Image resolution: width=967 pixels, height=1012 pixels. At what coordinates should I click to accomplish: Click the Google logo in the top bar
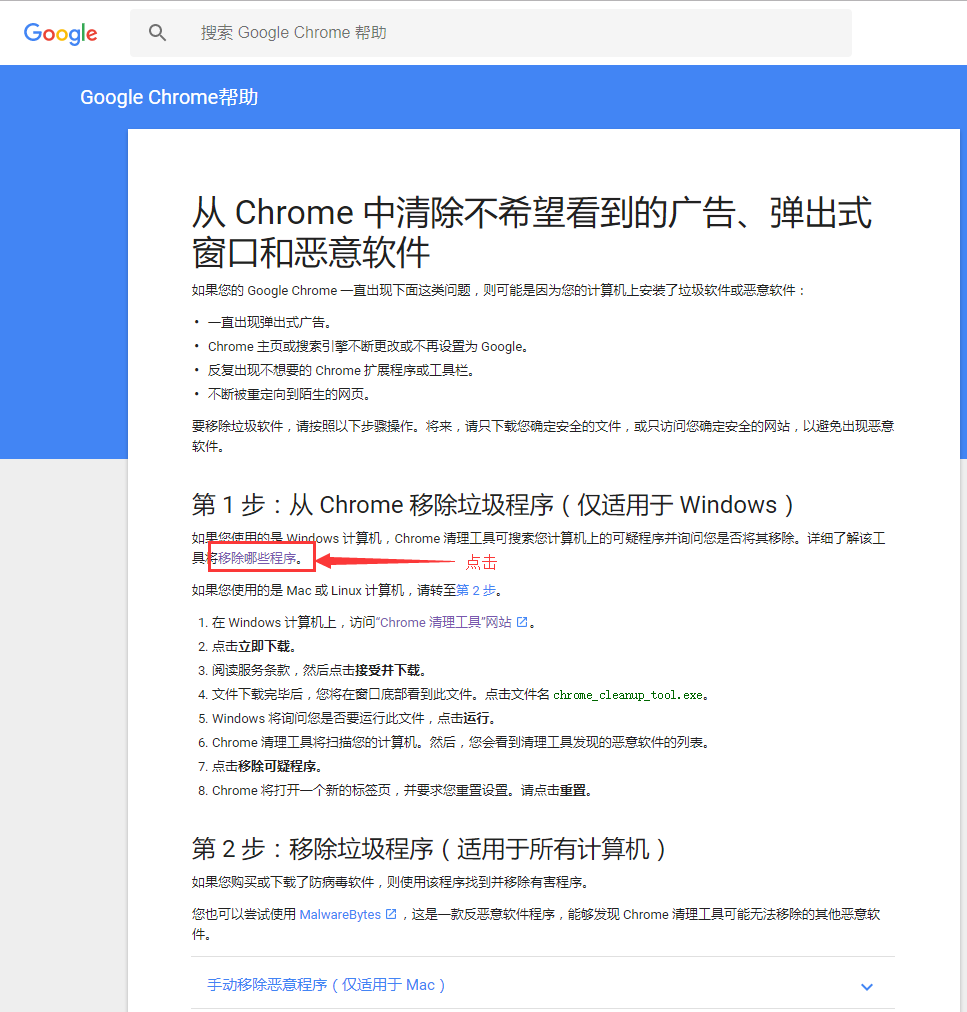[60, 33]
